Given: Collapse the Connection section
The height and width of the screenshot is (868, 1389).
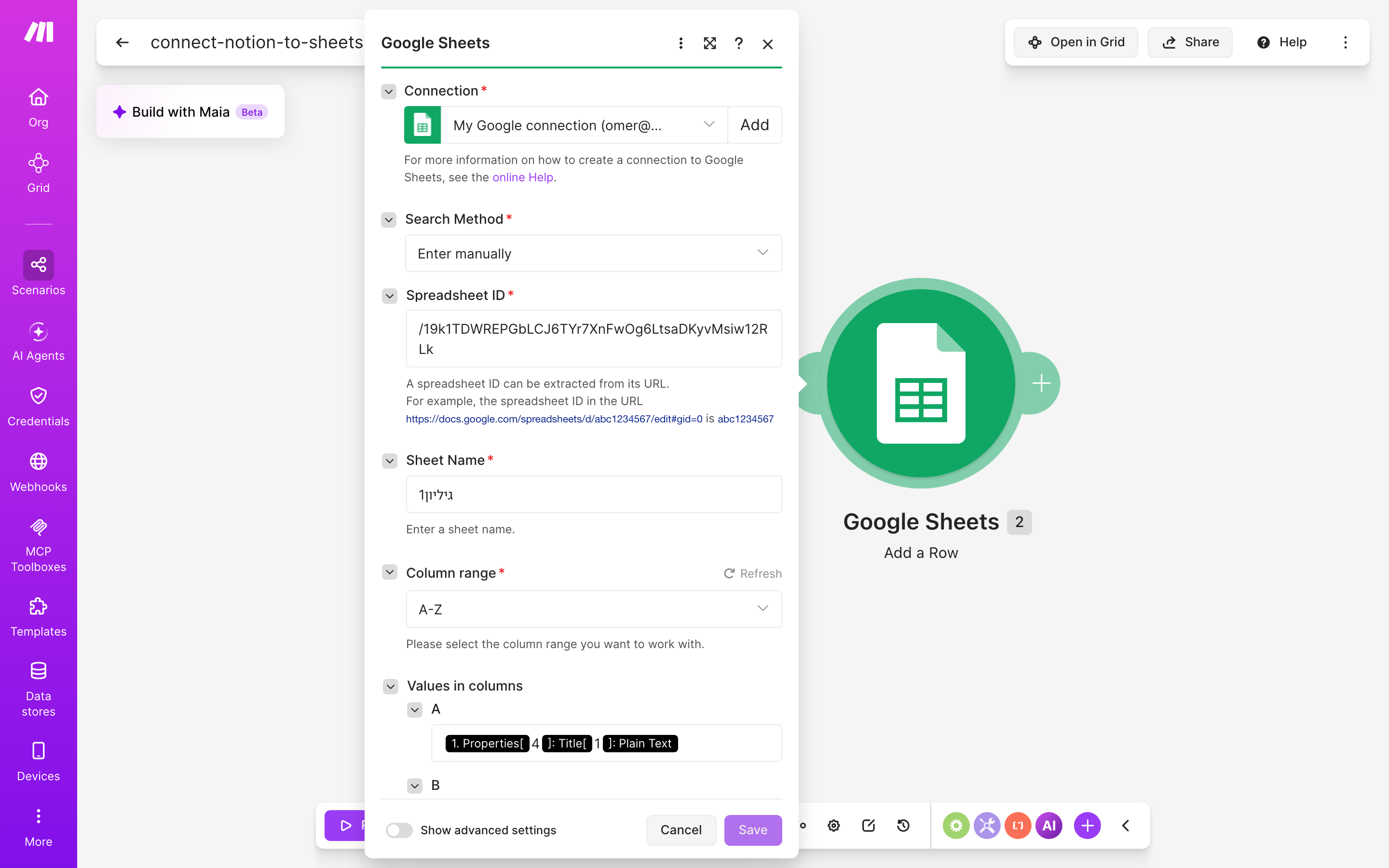Looking at the screenshot, I should click(x=389, y=91).
